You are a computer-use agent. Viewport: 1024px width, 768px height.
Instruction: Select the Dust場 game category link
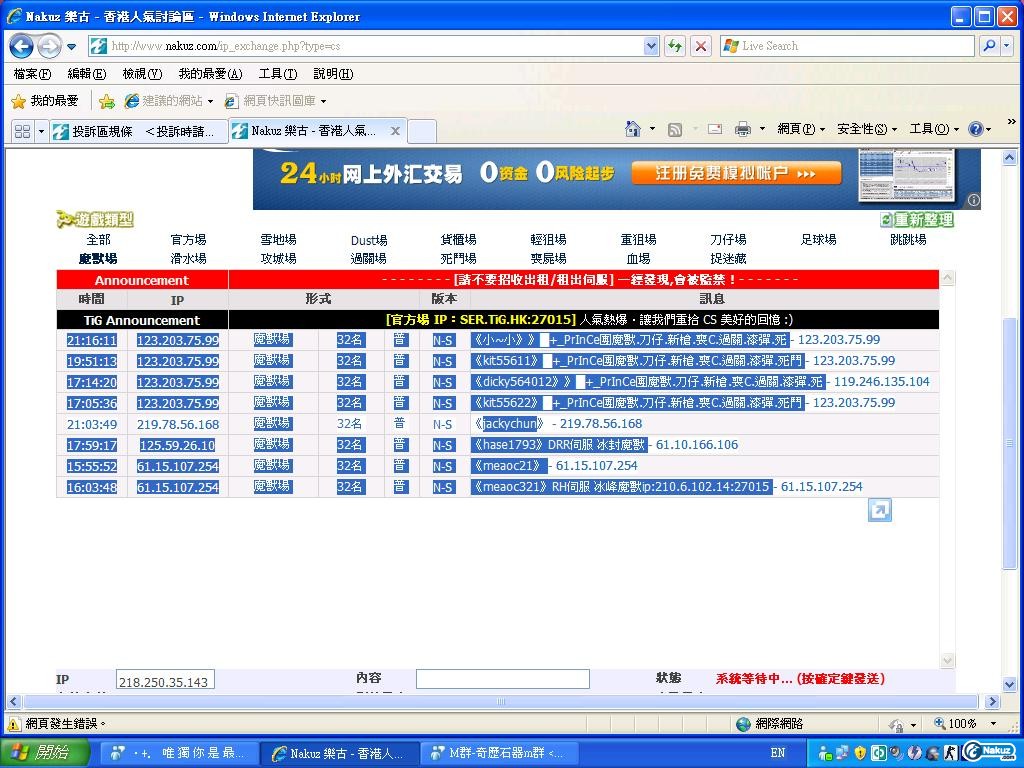pos(368,240)
